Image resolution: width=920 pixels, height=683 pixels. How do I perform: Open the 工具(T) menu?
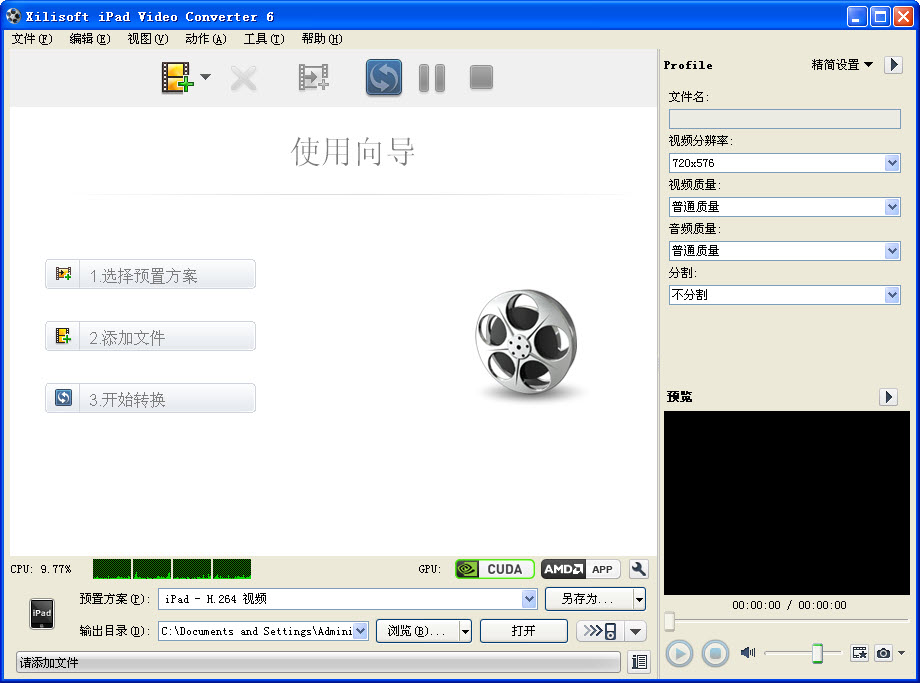tap(264, 39)
